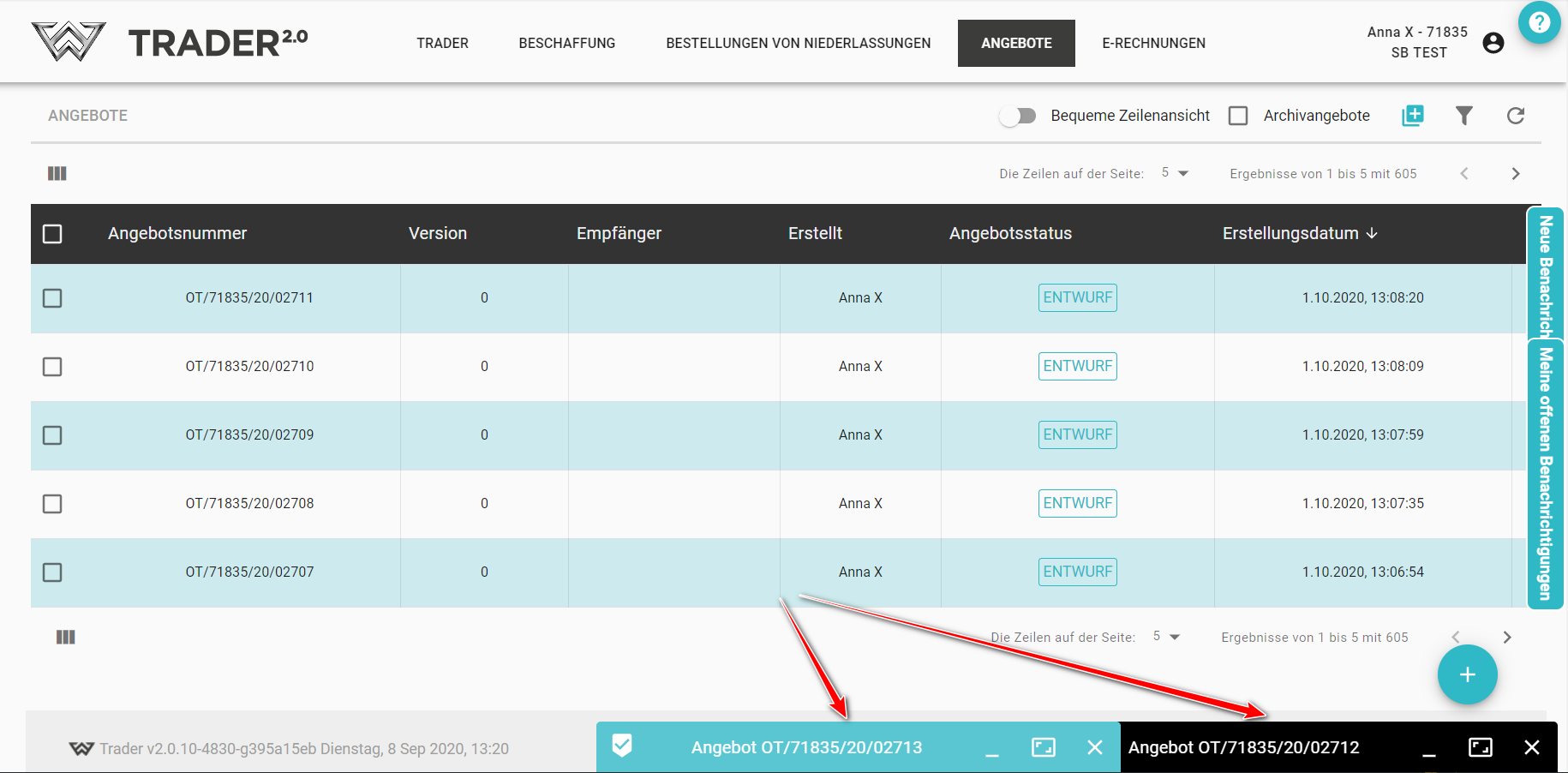Screen dimensions: 1568x773
Task: Open the Meine offenen Benachrichtigungen side panel
Action: tap(1545, 474)
